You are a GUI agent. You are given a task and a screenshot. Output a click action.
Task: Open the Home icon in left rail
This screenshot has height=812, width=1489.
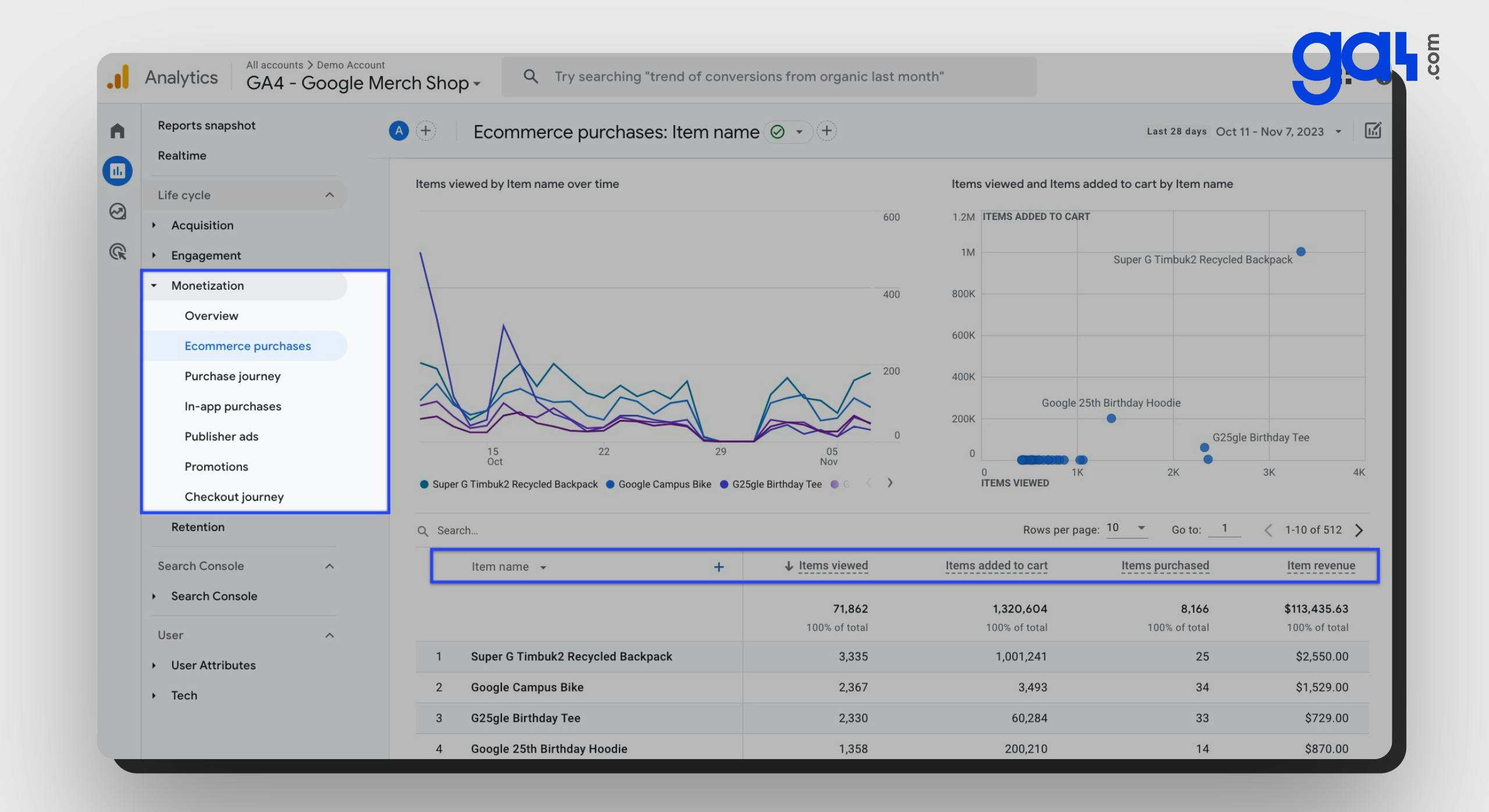pos(117,130)
